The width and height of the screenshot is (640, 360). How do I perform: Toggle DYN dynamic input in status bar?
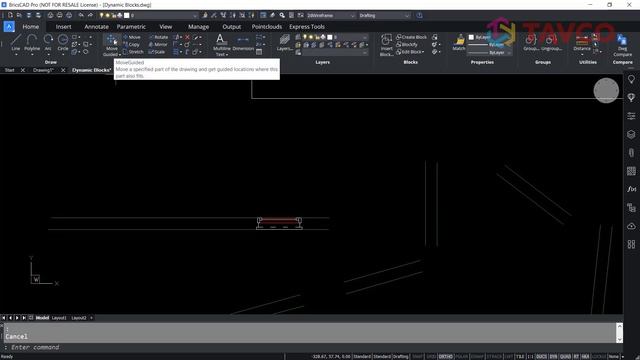tap(553, 357)
